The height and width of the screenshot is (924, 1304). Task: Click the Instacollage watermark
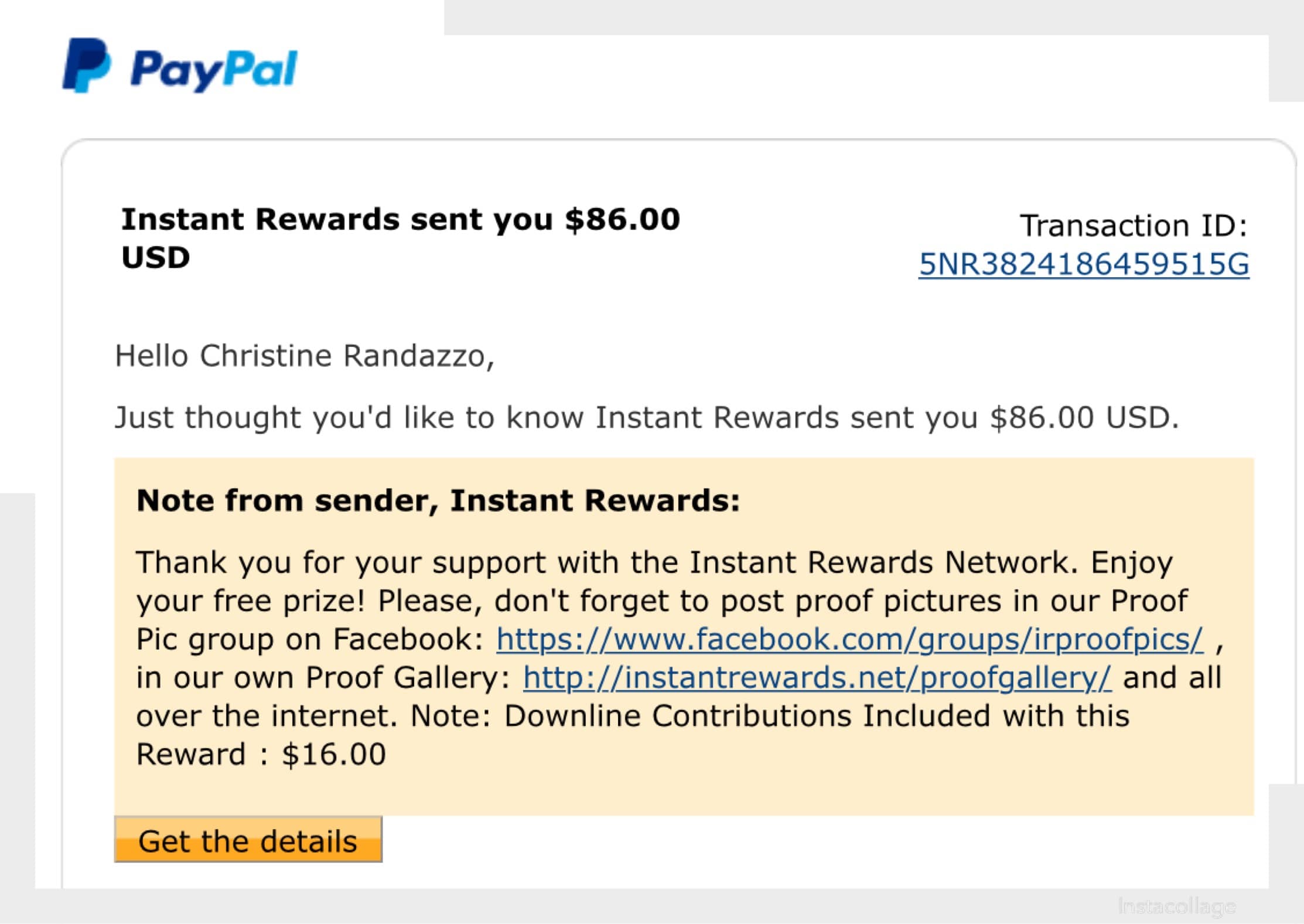[1177, 906]
